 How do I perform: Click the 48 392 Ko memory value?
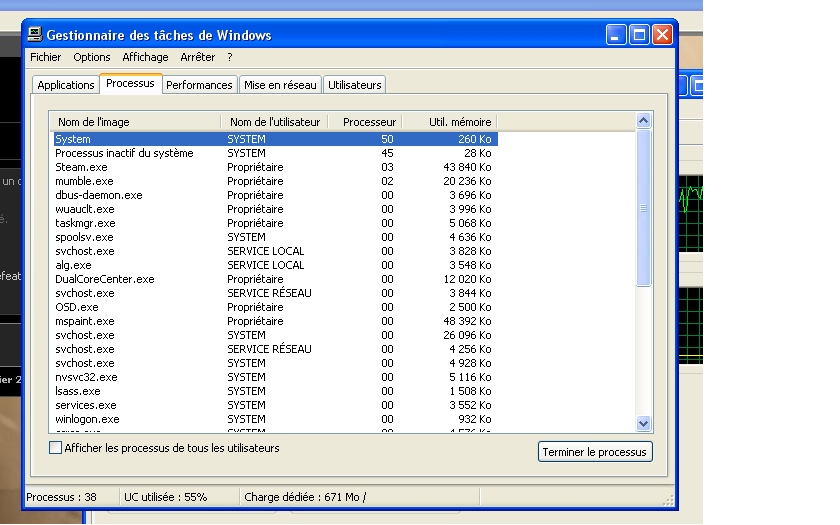point(467,321)
